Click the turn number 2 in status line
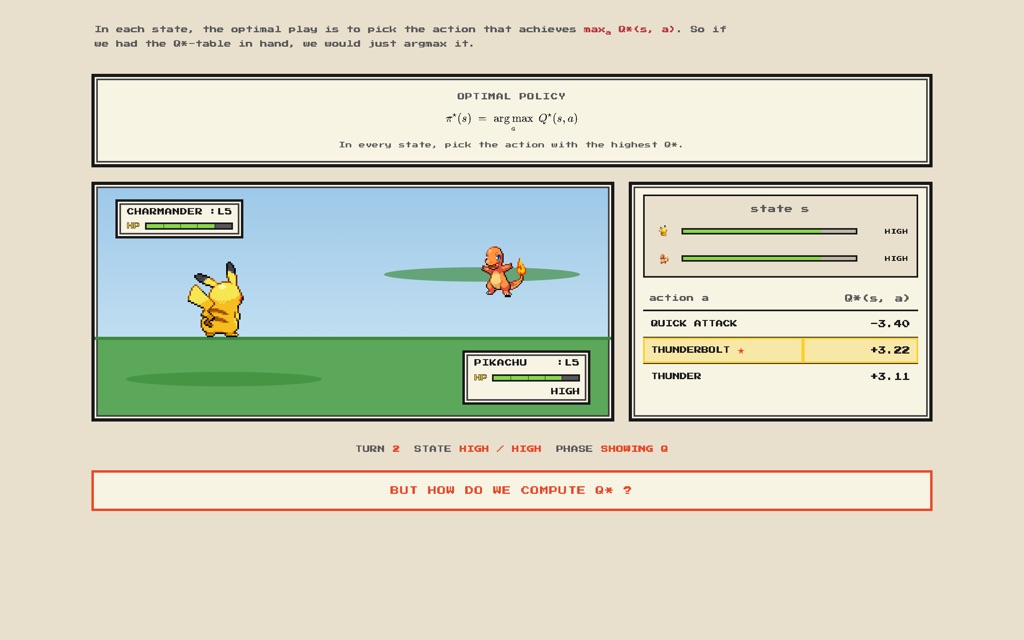 point(396,449)
